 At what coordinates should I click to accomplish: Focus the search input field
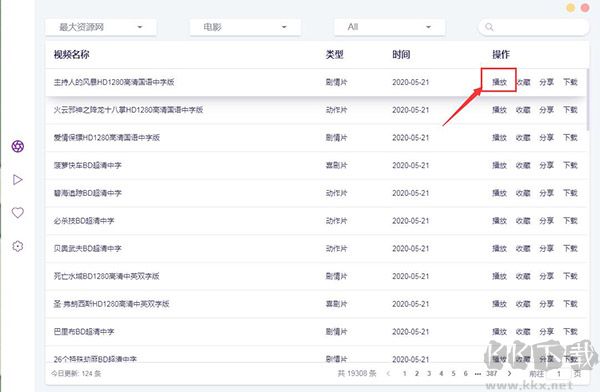tap(534, 27)
